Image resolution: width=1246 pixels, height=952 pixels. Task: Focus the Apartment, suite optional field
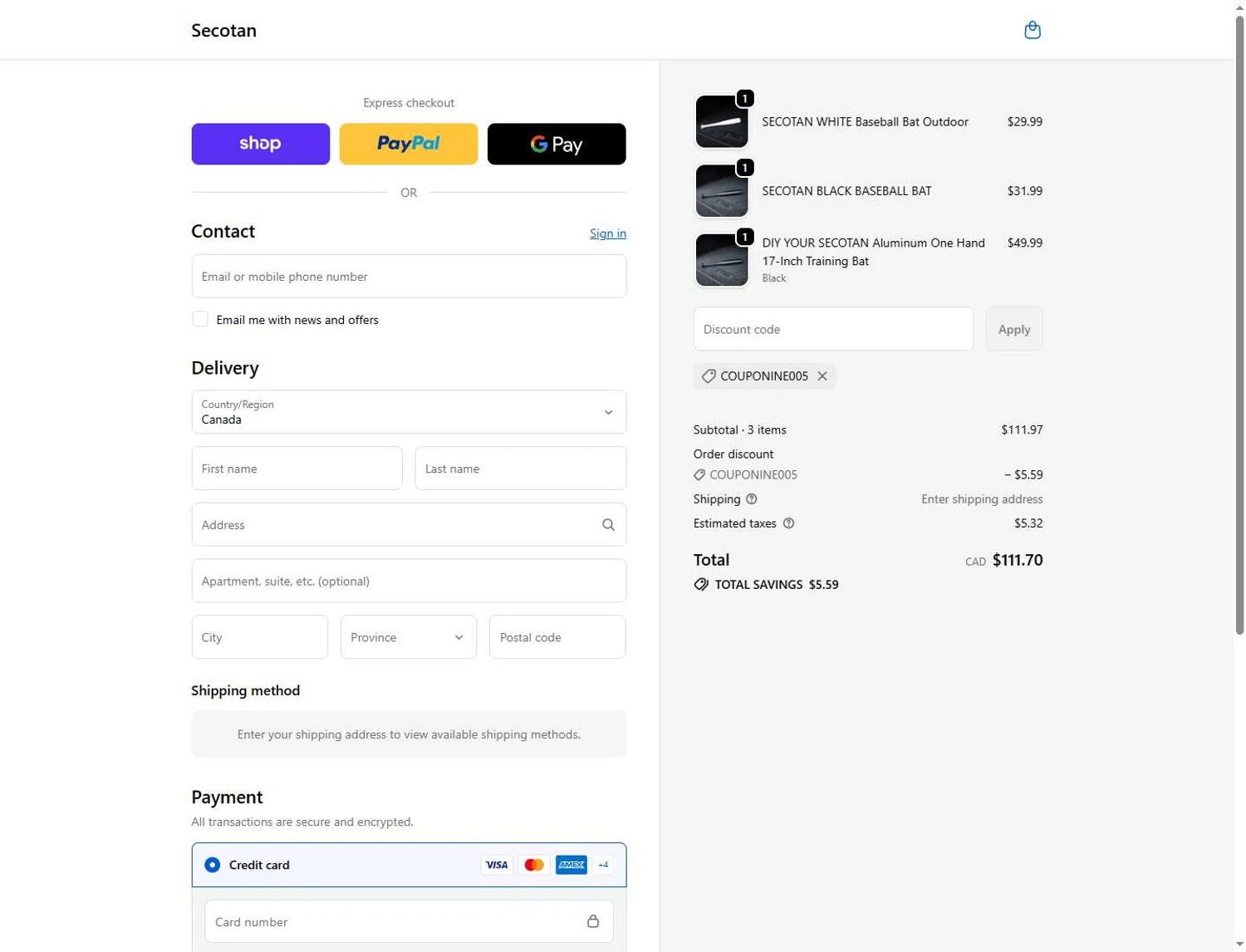pos(409,581)
